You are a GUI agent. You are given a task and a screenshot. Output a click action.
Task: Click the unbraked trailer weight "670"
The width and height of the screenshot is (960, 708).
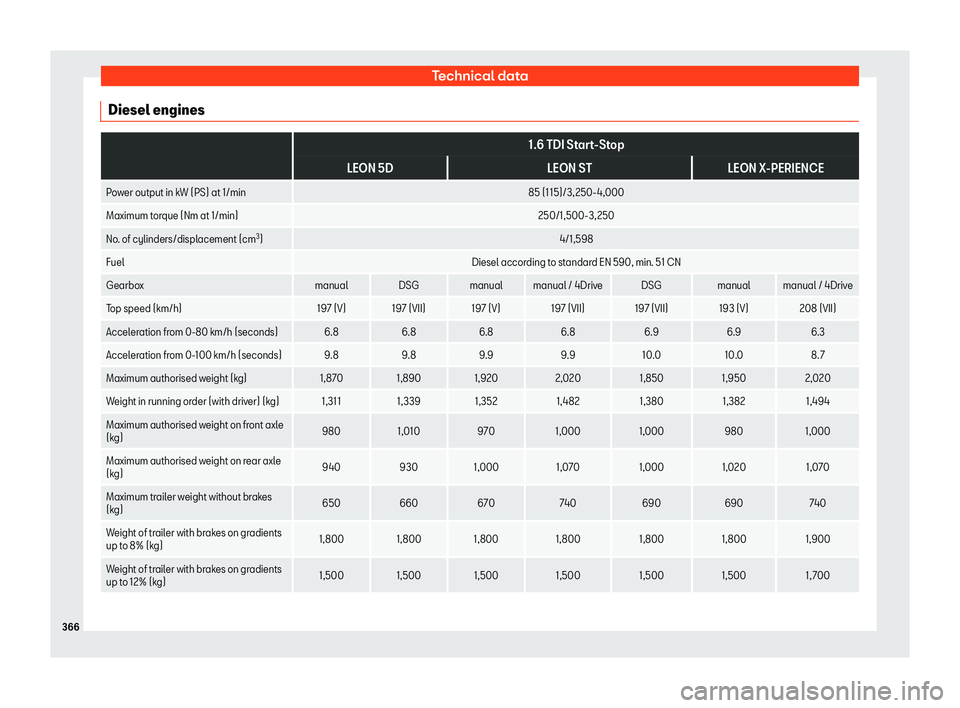tap(486, 503)
